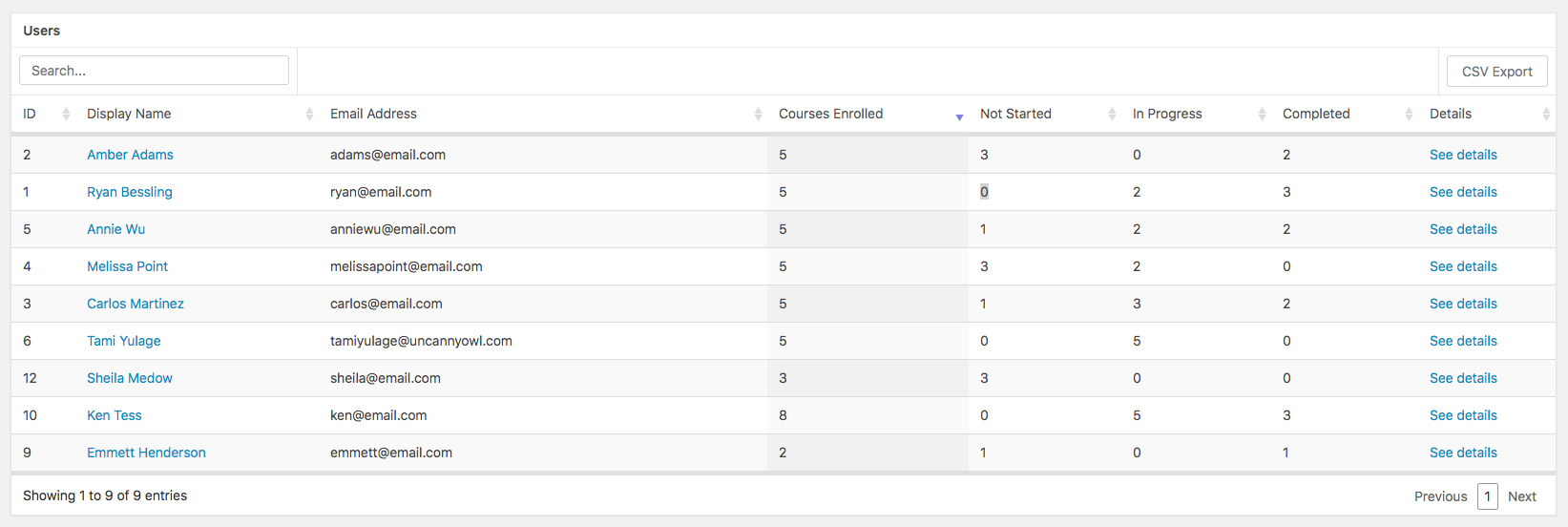Viewport: 1568px width, 527px height.
Task: Click the CSV Export button
Action: tap(1496, 72)
